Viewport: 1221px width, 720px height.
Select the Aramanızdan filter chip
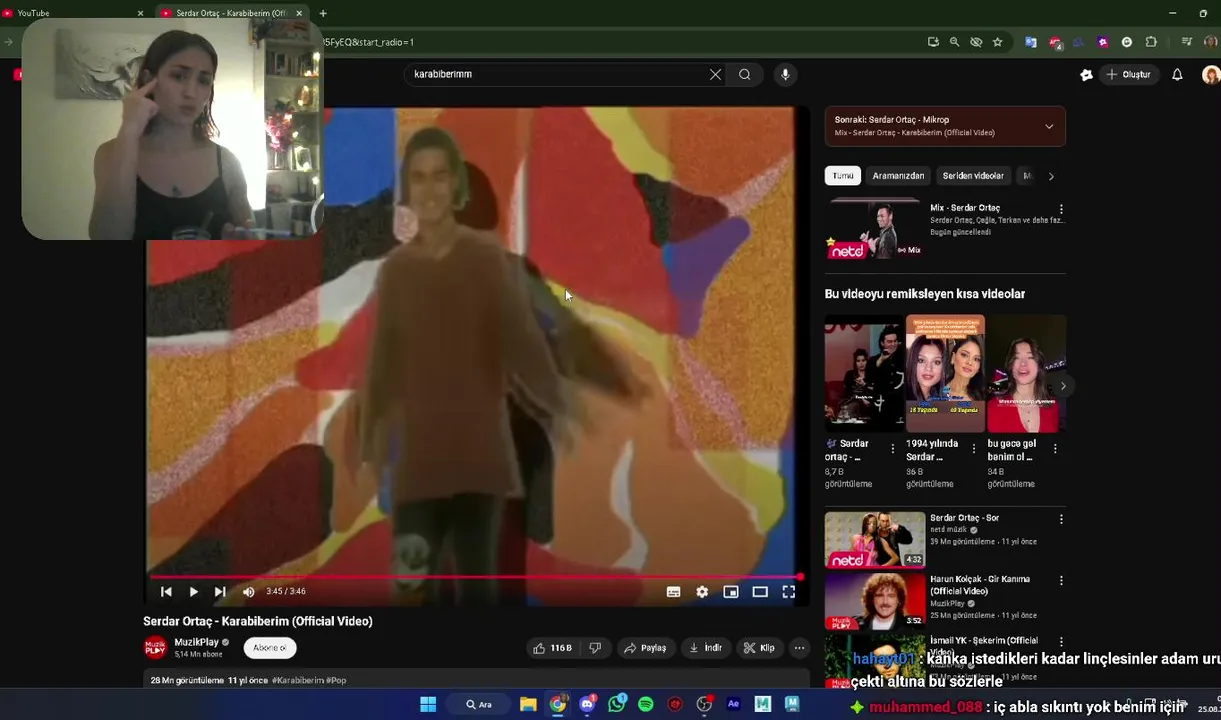898,176
